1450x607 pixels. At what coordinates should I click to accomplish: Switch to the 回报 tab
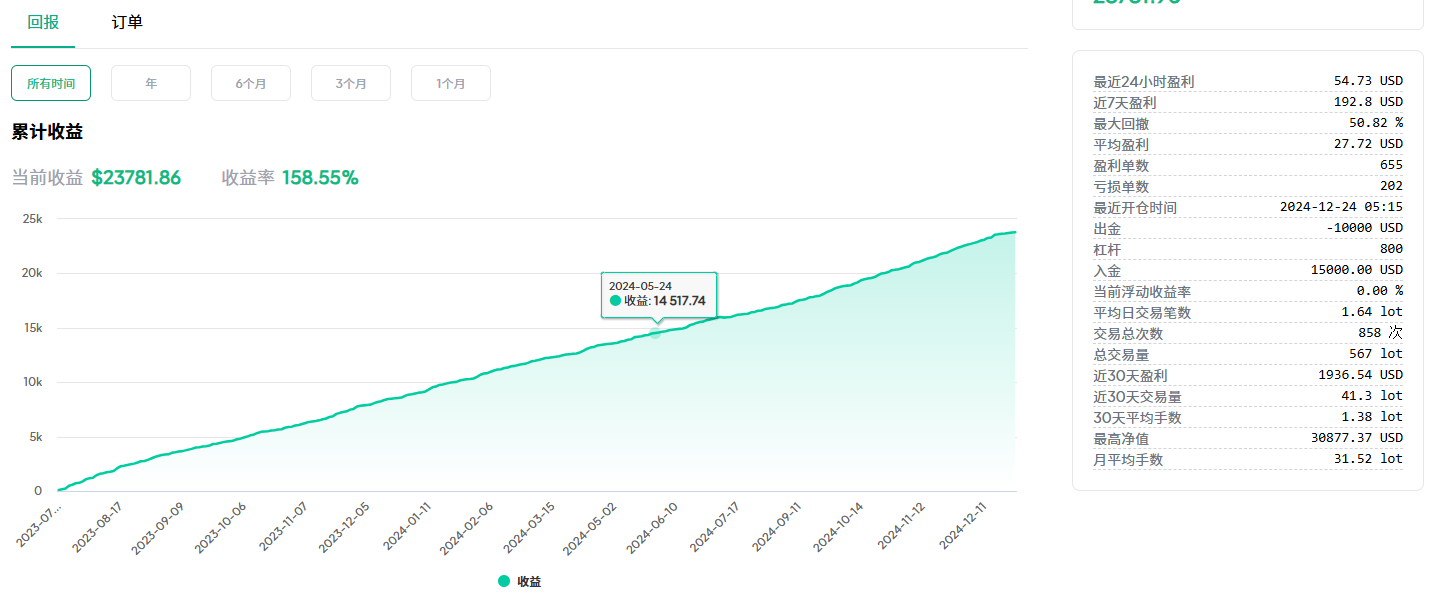43,22
